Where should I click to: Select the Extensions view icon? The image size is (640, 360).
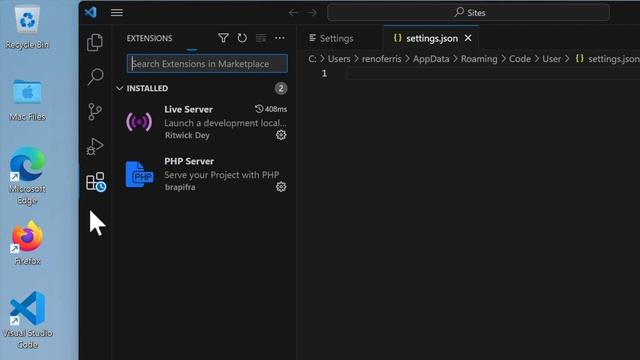point(96,182)
